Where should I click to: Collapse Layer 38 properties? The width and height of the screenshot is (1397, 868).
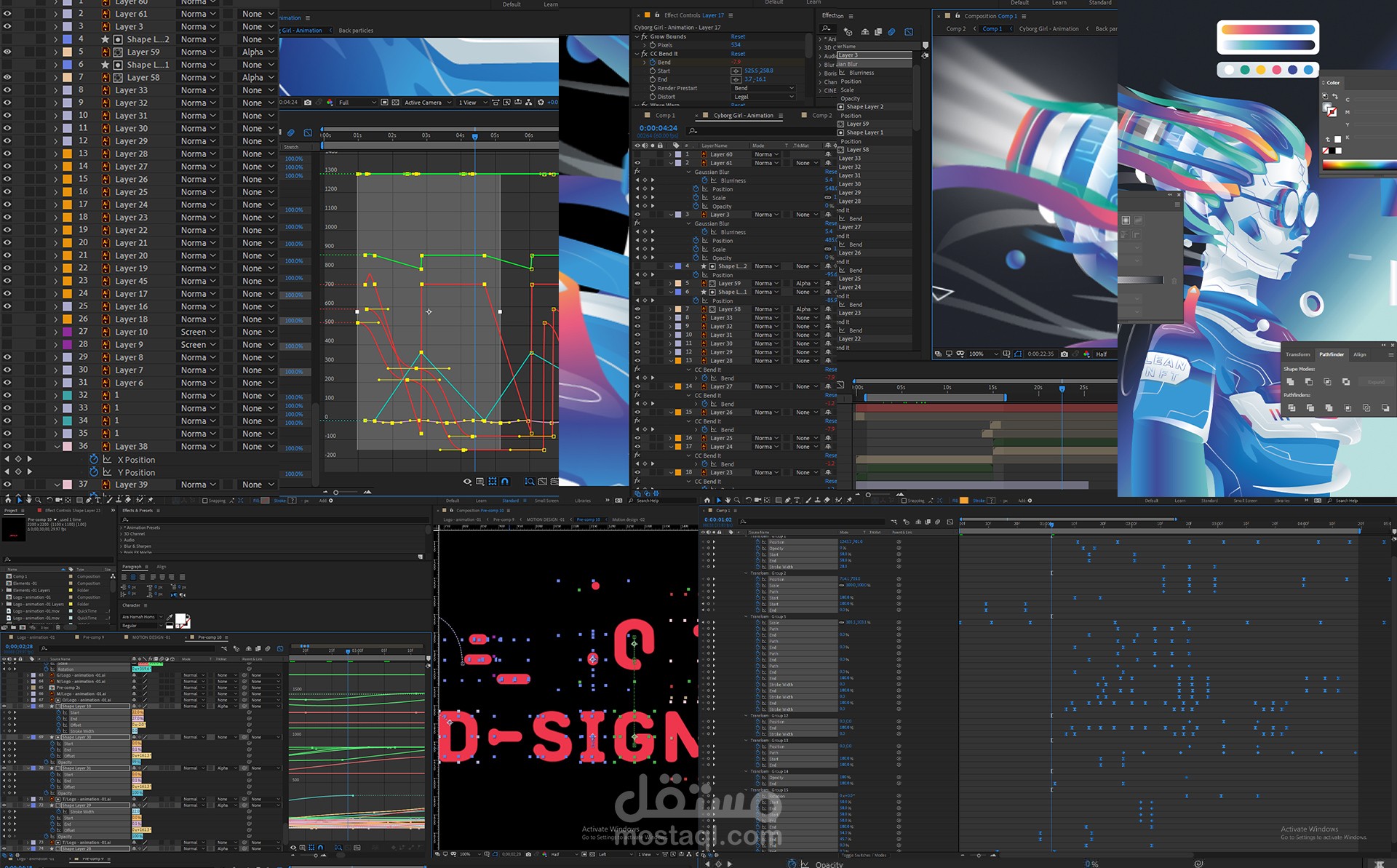point(57,447)
